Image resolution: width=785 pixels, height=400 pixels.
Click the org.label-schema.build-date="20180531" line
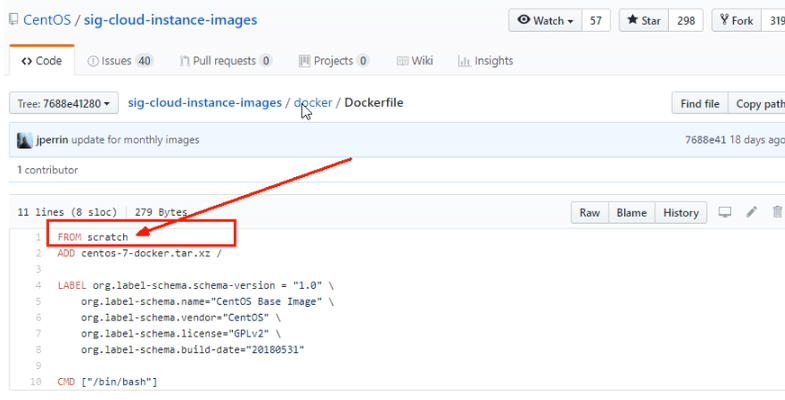193,349
